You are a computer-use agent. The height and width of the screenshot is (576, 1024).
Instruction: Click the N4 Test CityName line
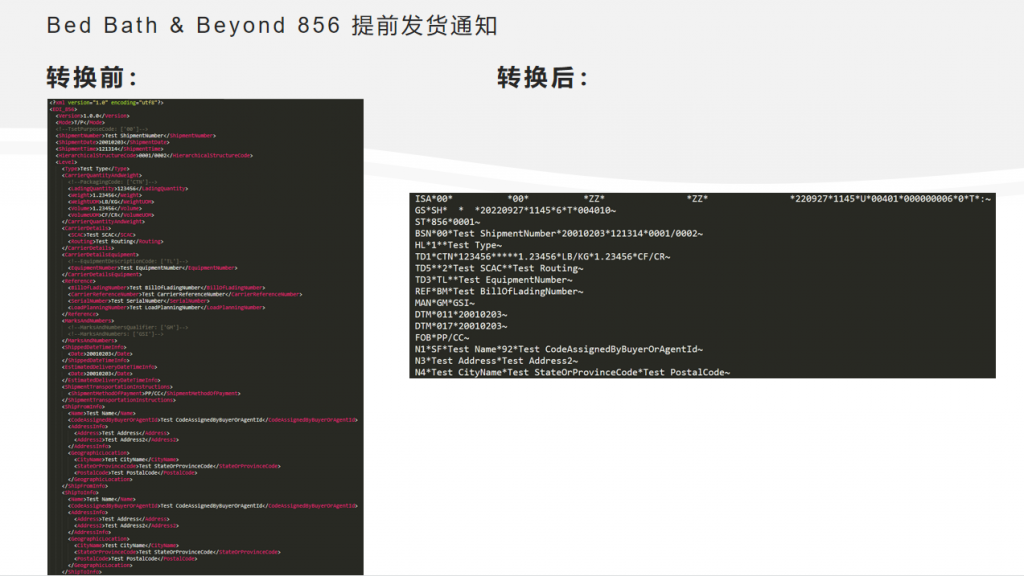click(573, 372)
